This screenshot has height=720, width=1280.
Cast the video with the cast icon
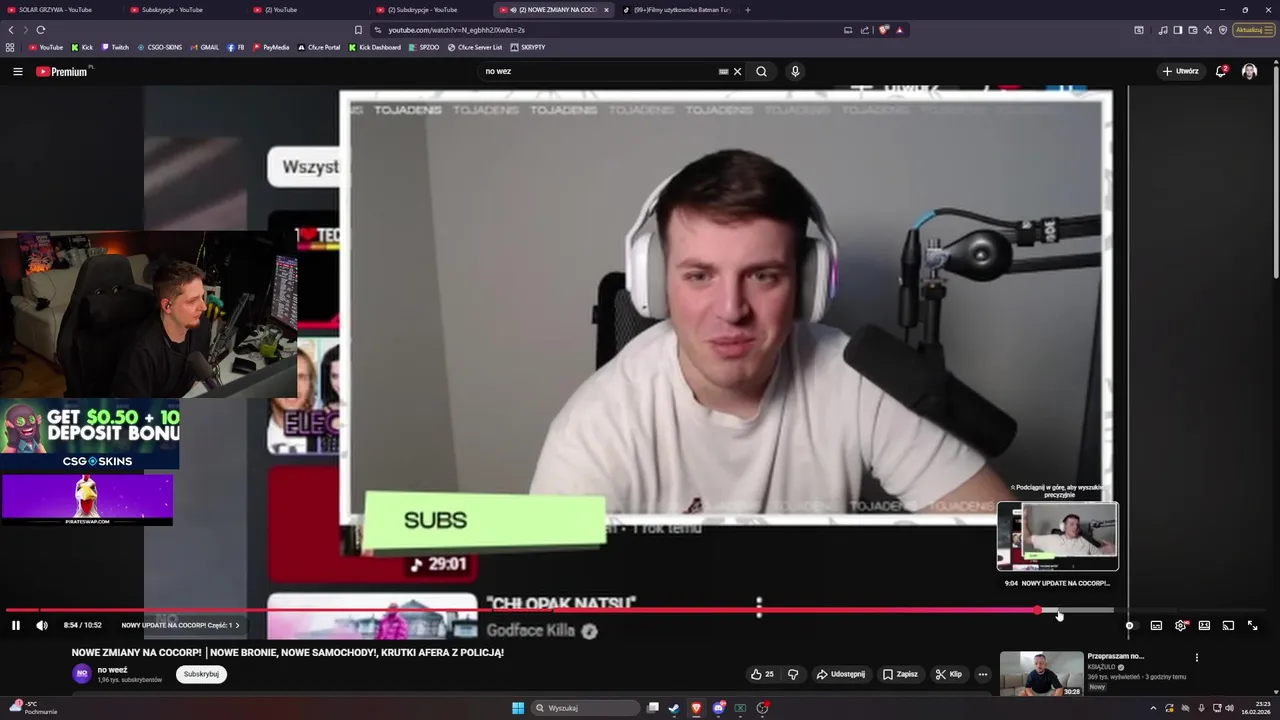point(1228,625)
